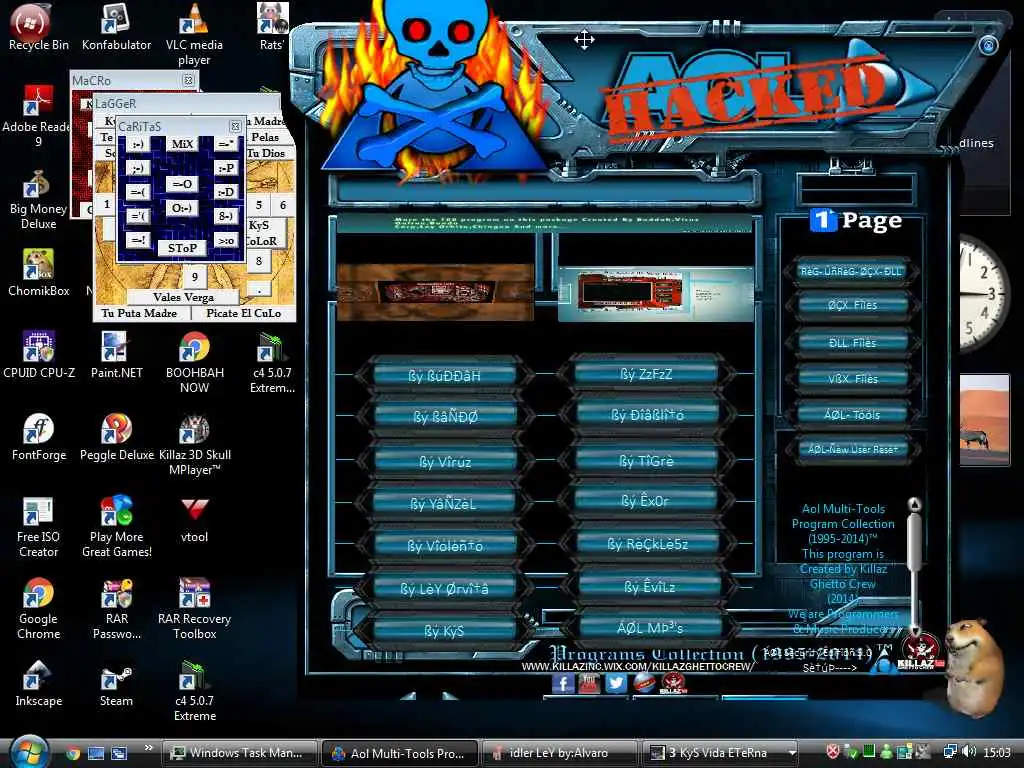Screen dimensions: 1024x768
Task: Open BOOHBAH NOW Chrome shortcut
Action: tap(194, 362)
